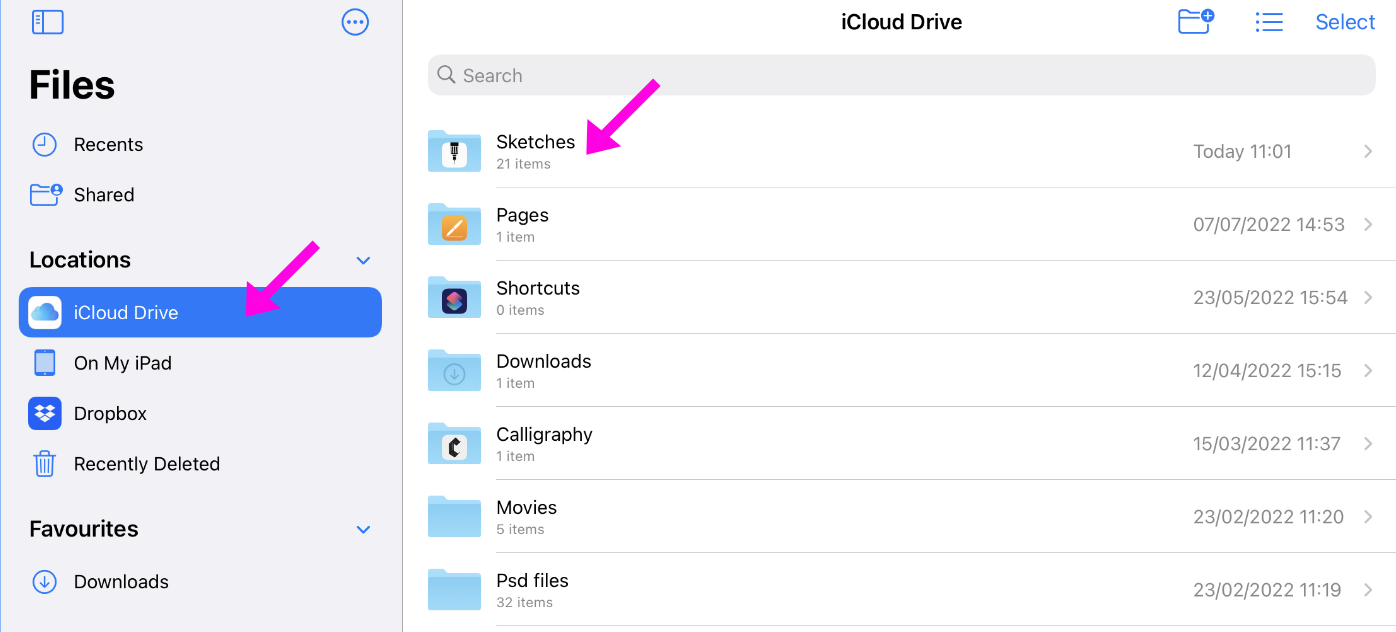Image resolution: width=1396 pixels, height=632 pixels.
Task: Click the Recents clock icon
Action: point(44,144)
